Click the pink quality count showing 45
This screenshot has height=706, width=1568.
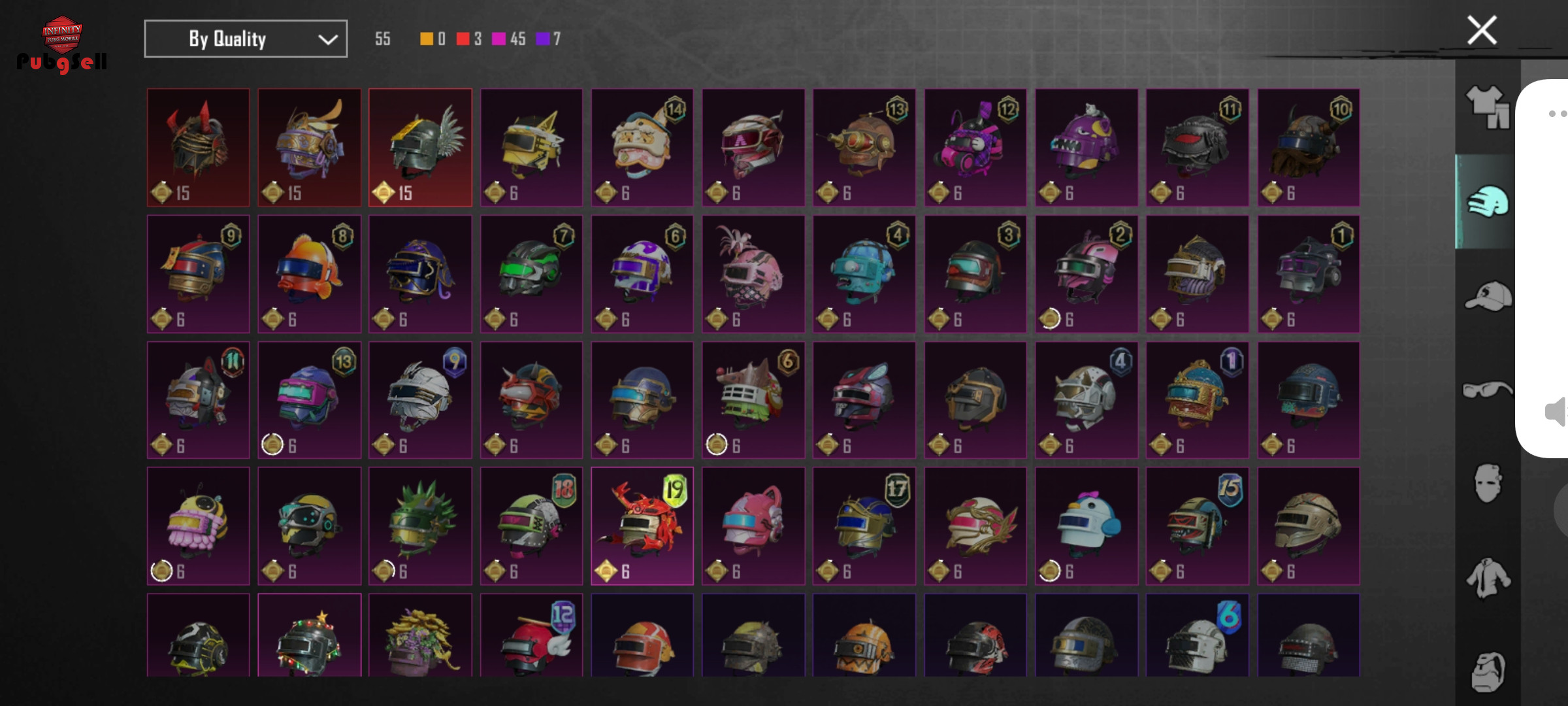pyautogui.click(x=509, y=39)
